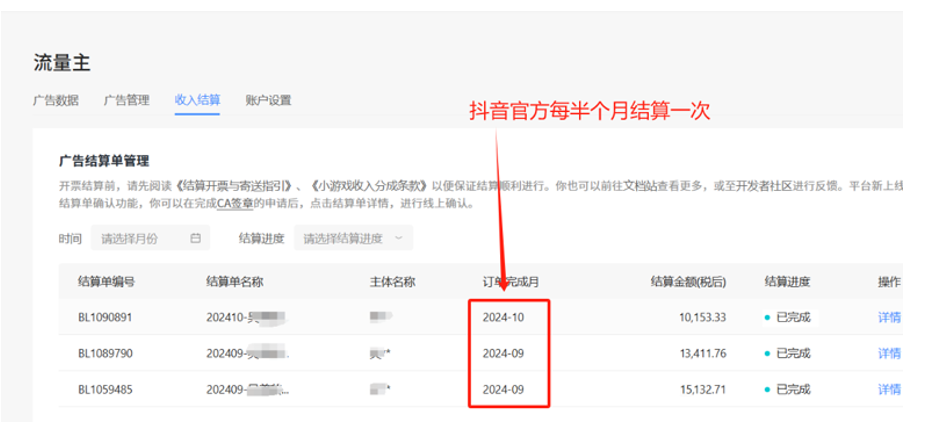Click the 结算金额(税后) column header
Image resolution: width=932 pixels, height=436 pixels.
coord(687,281)
